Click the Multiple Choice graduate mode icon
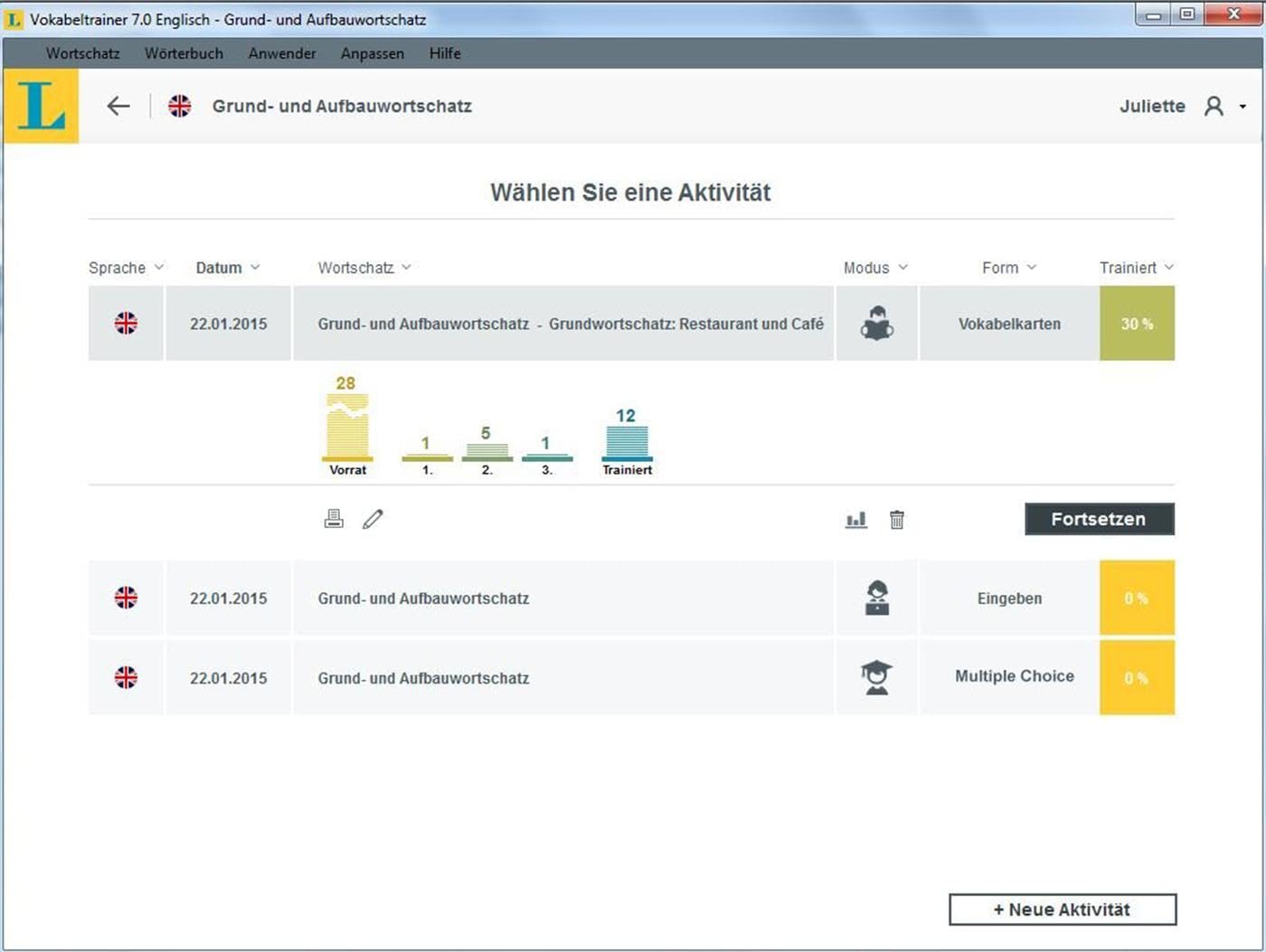Screen dimensions: 1266x952 [876, 677]
